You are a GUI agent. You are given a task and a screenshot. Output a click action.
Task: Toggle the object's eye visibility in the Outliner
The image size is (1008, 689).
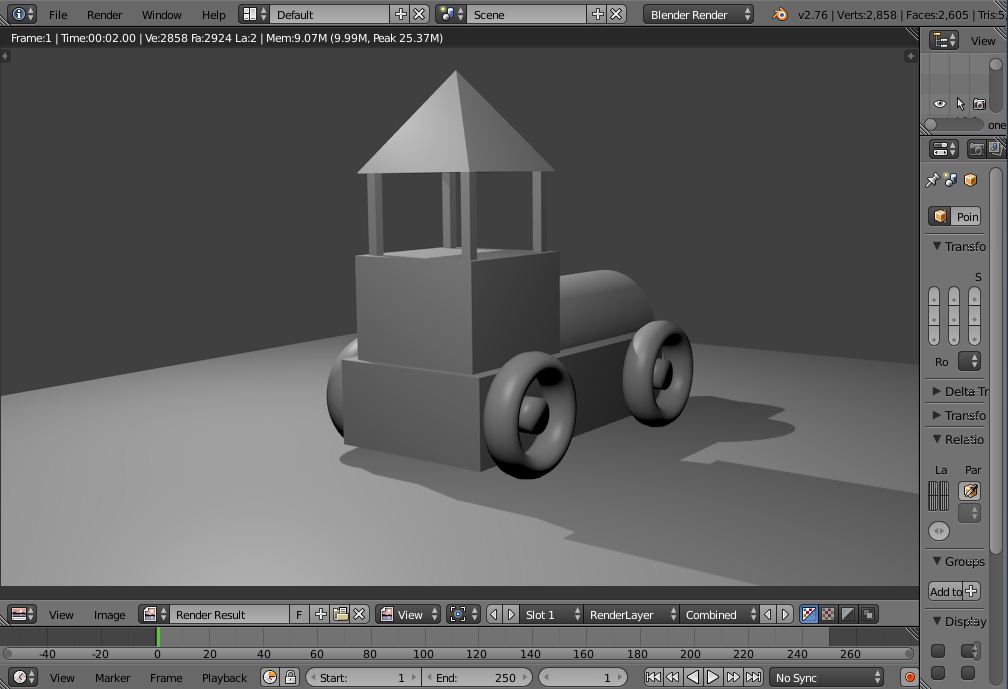(x=940, y=104)
